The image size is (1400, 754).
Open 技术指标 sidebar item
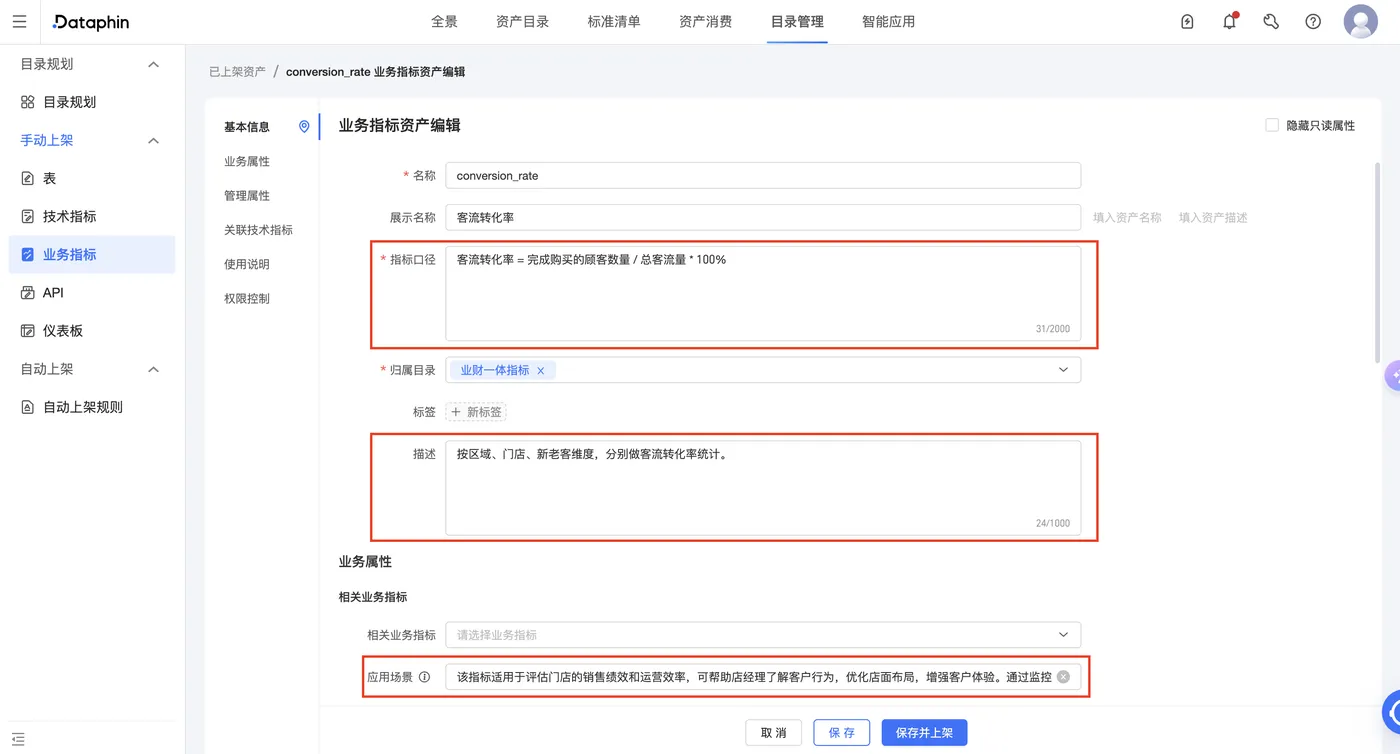[x=92, y=216]
